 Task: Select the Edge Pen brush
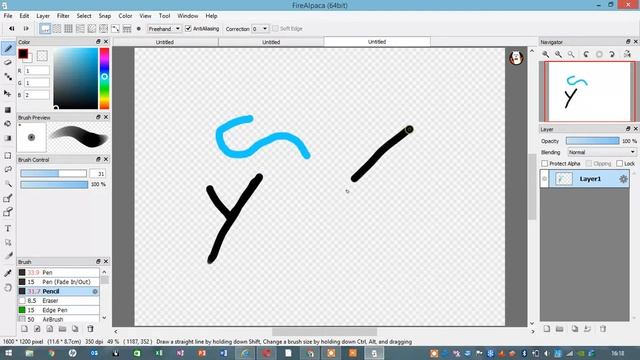coord(58,310)
